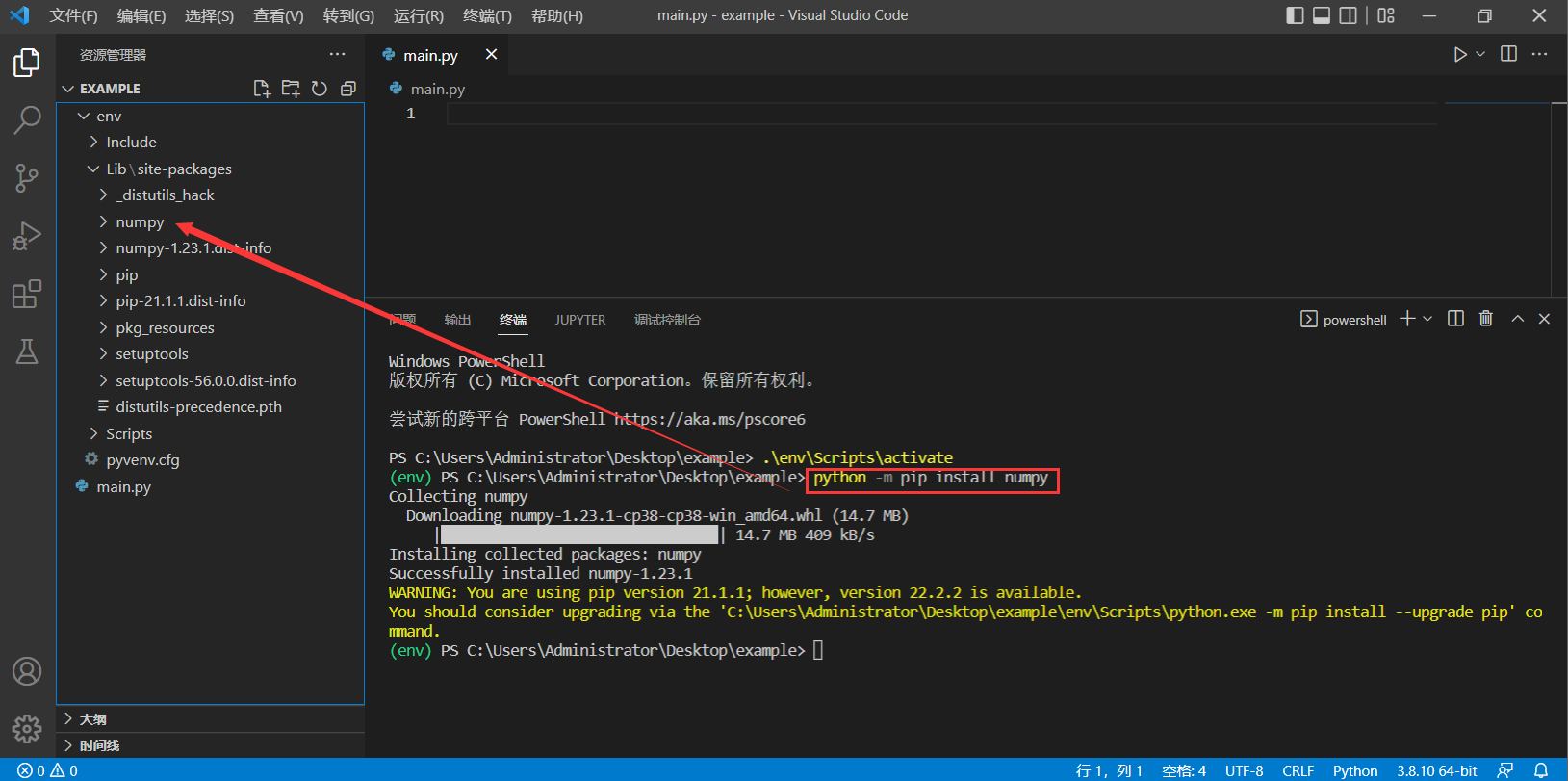
Task: Toggle primary side bar layout button
Action: click(x=1296, y=15)
